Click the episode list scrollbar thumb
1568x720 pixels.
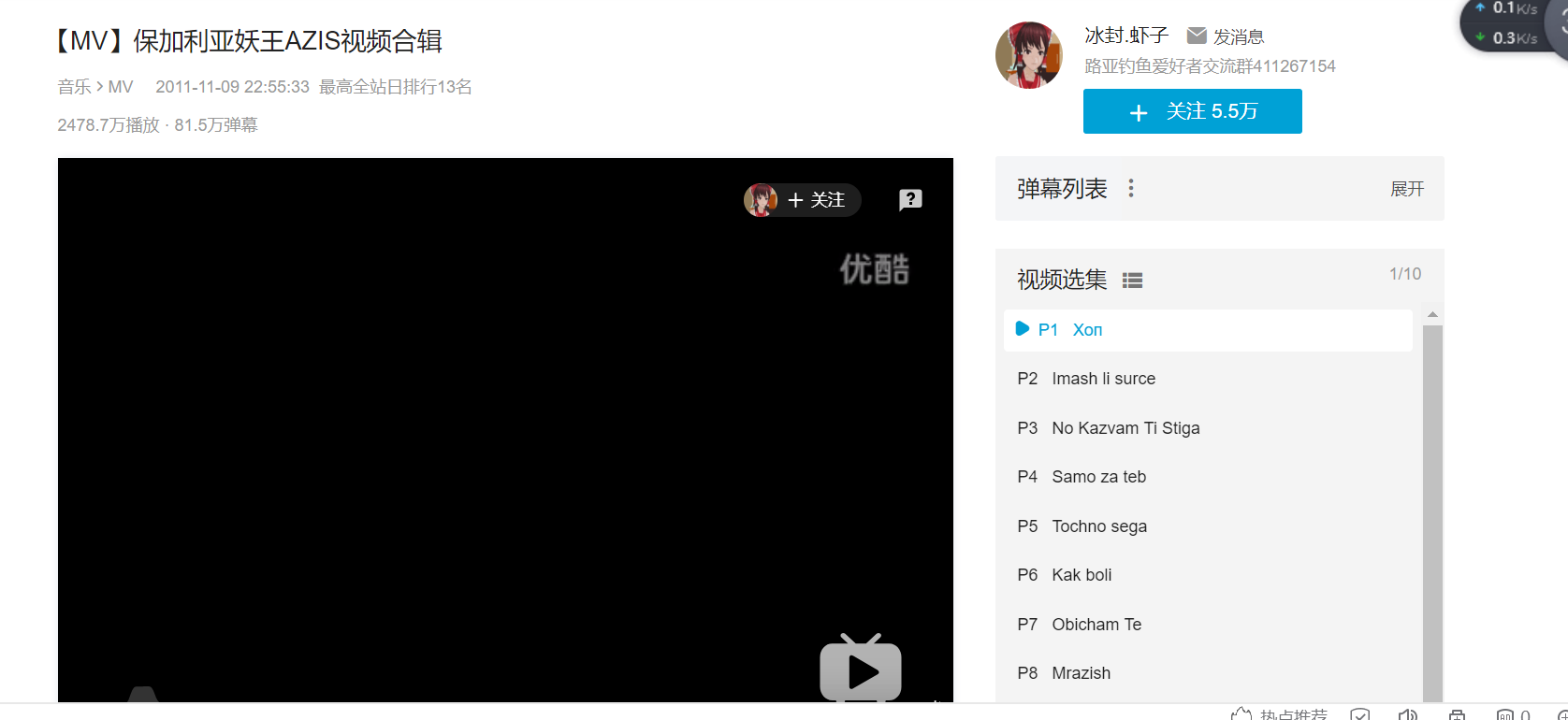pyautogui.click(x=1432, y=513)
